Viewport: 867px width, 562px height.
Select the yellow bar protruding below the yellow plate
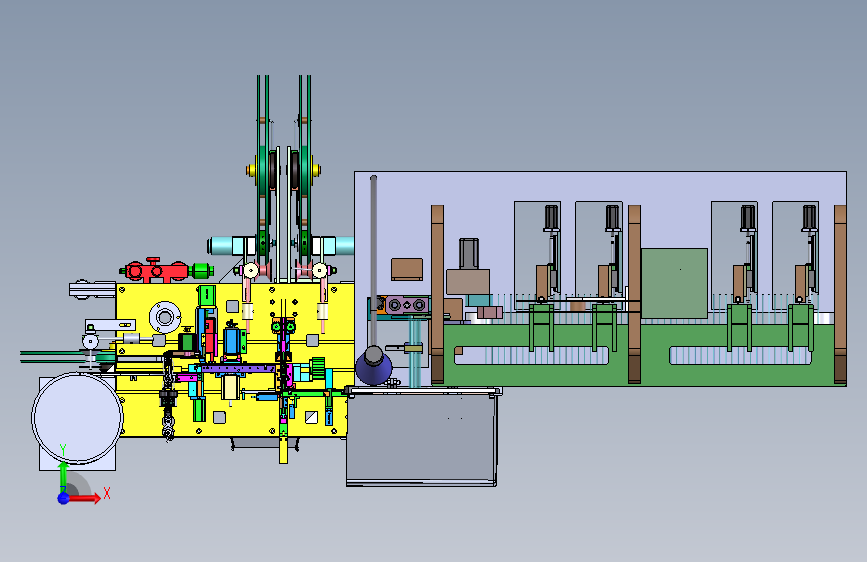point(284,449)
